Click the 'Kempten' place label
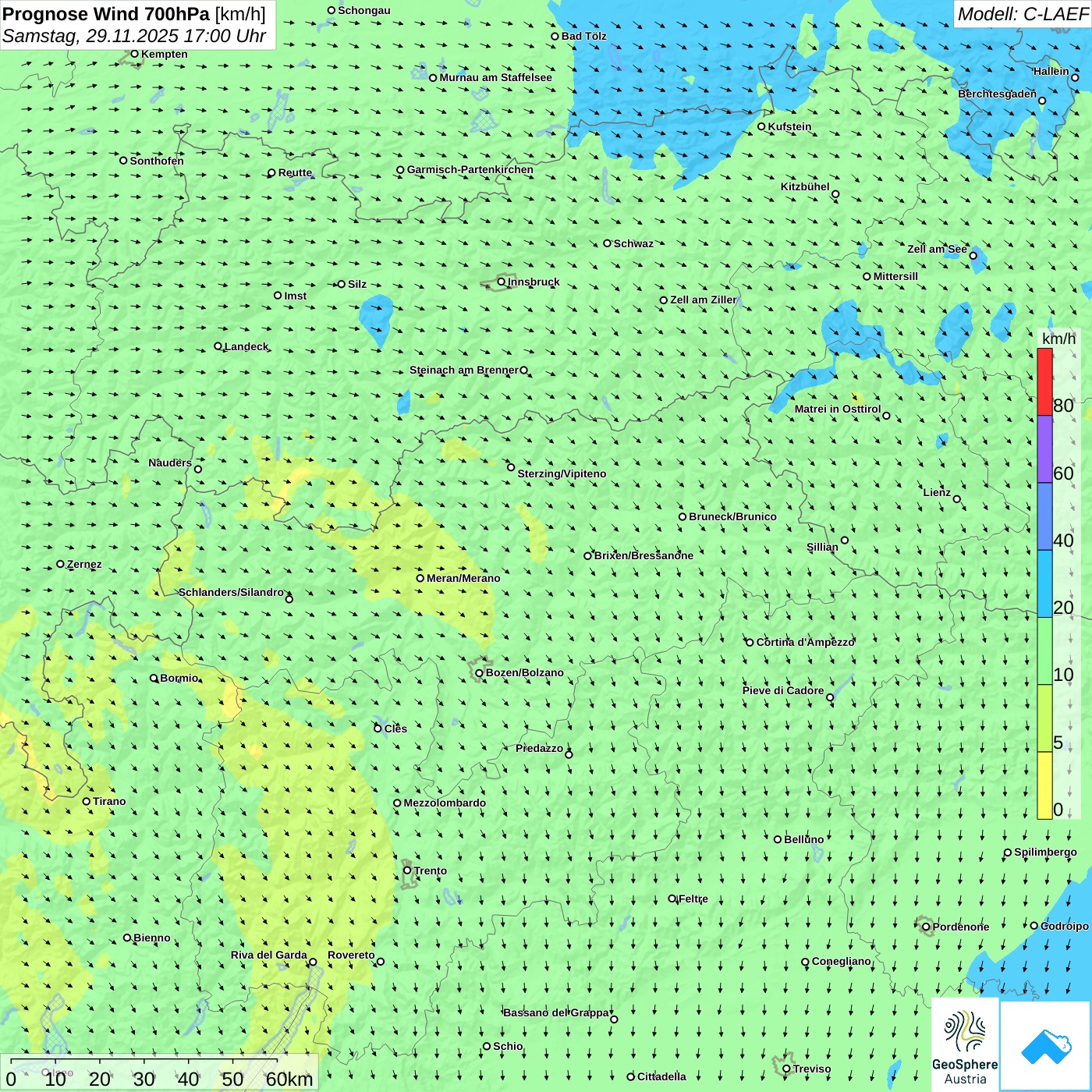Viewport: 1092px width, 1092px height. (165, 54)
